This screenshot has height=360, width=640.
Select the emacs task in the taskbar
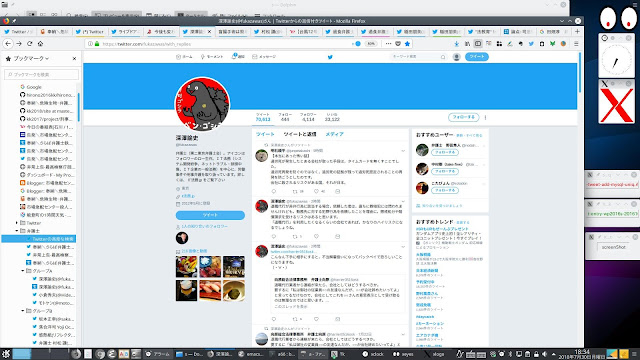(251, 354)
